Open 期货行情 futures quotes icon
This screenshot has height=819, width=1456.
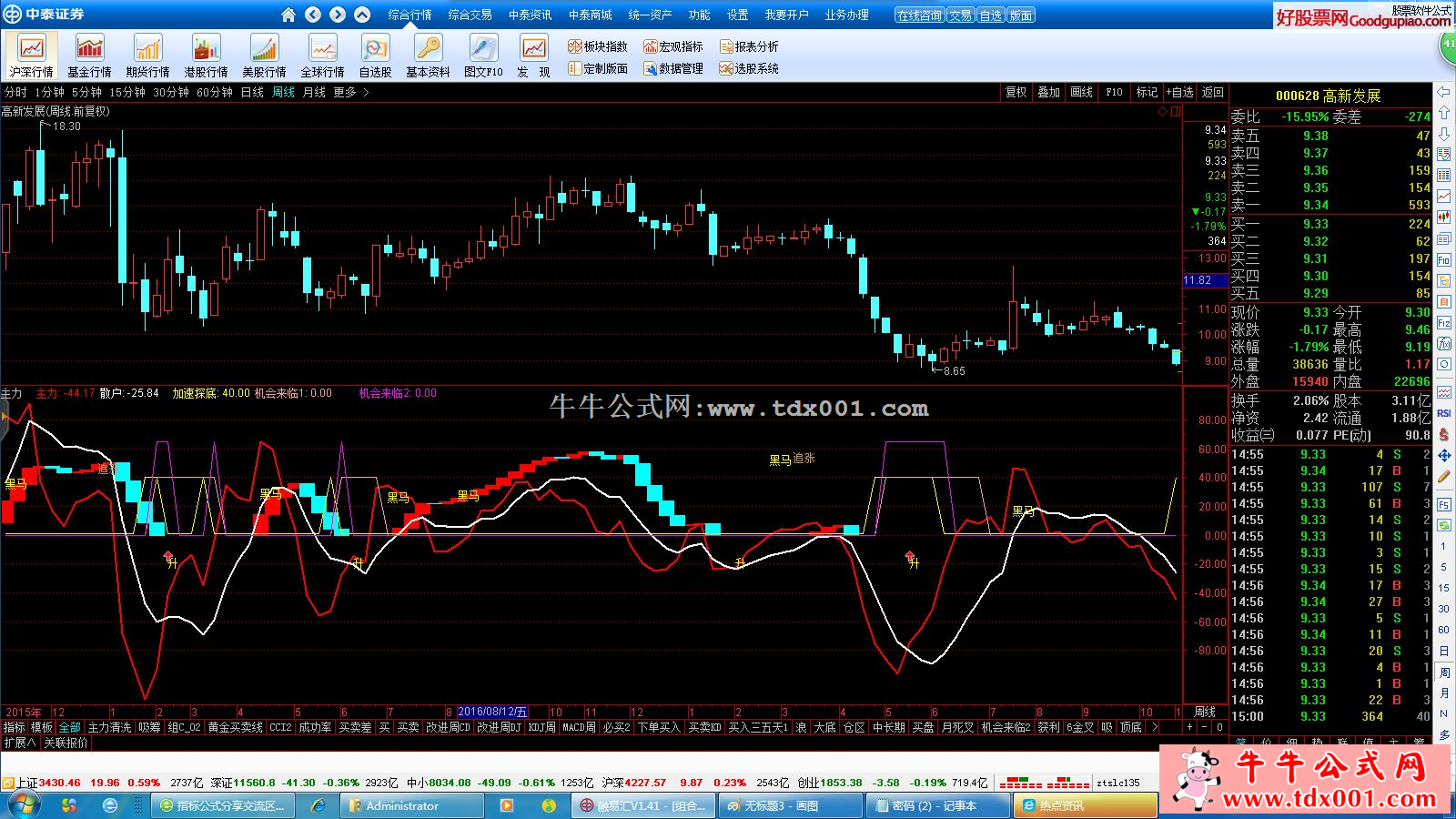pyautogui.click(x=147, y=55)
